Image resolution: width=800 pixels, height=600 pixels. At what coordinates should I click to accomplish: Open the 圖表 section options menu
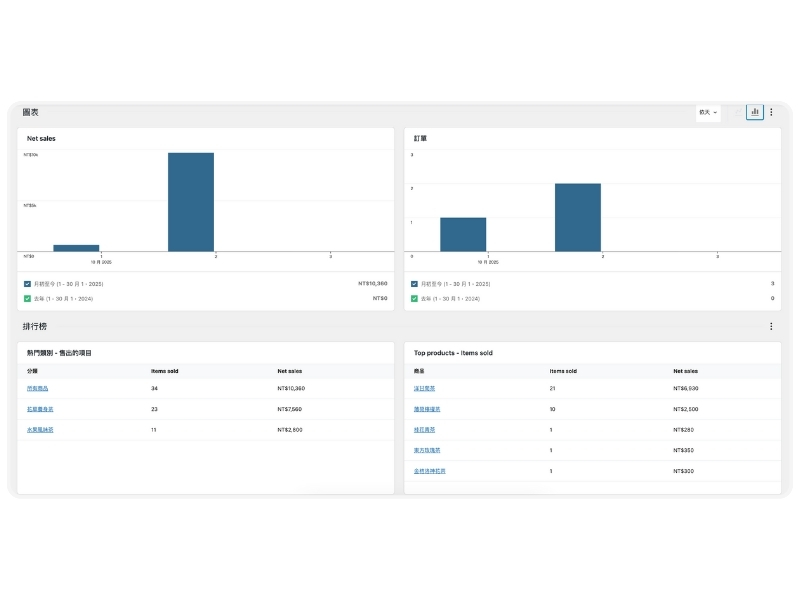[x=771, y=112]
